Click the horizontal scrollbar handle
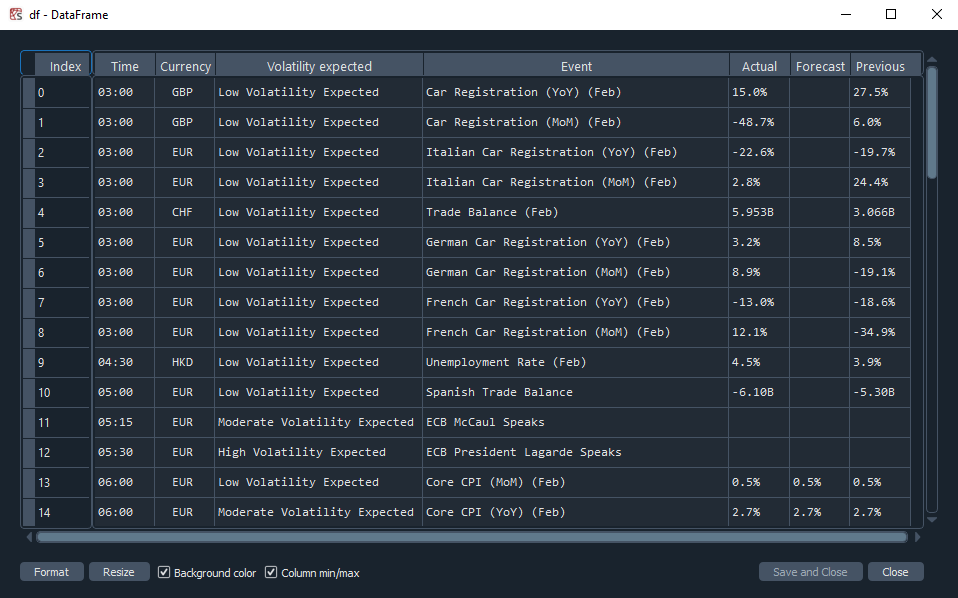The height and width of the screenshot is (598, 958). 472,537
